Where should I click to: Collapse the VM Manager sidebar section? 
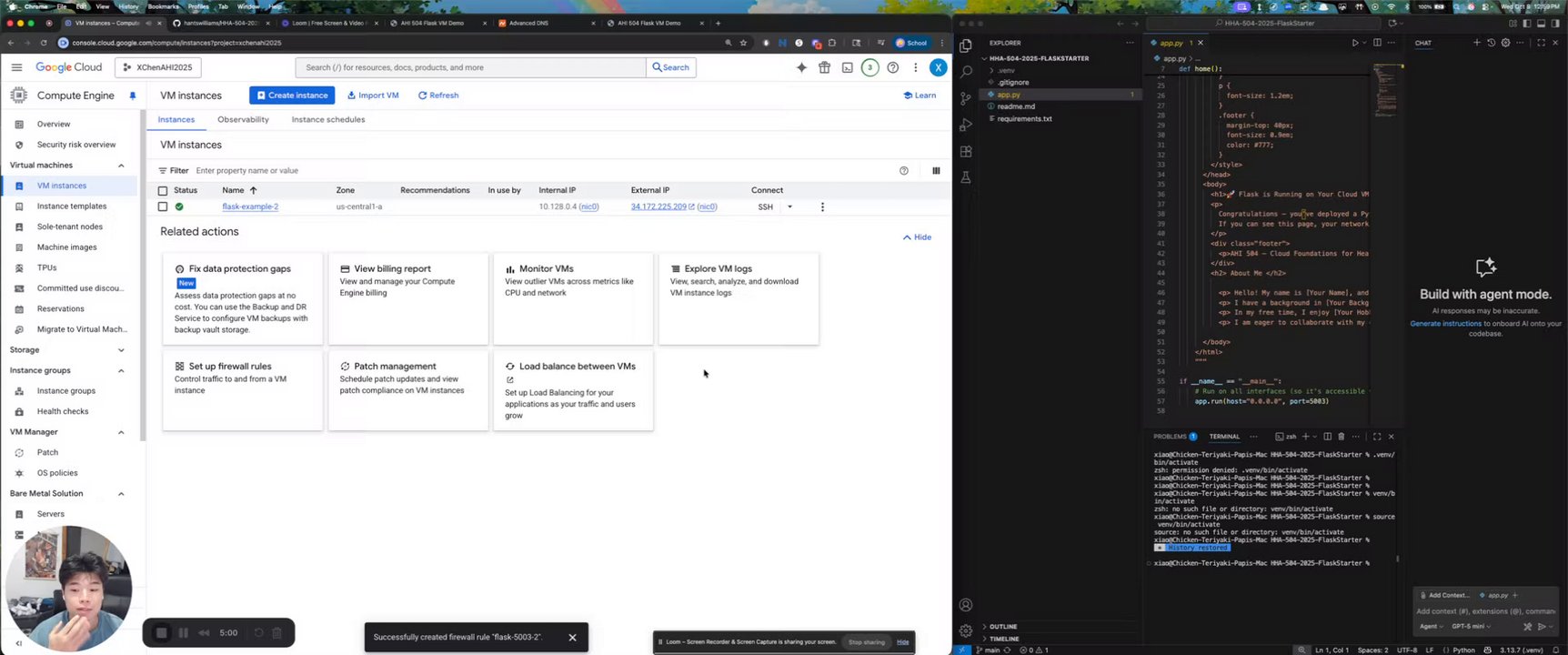coord(121,432)
